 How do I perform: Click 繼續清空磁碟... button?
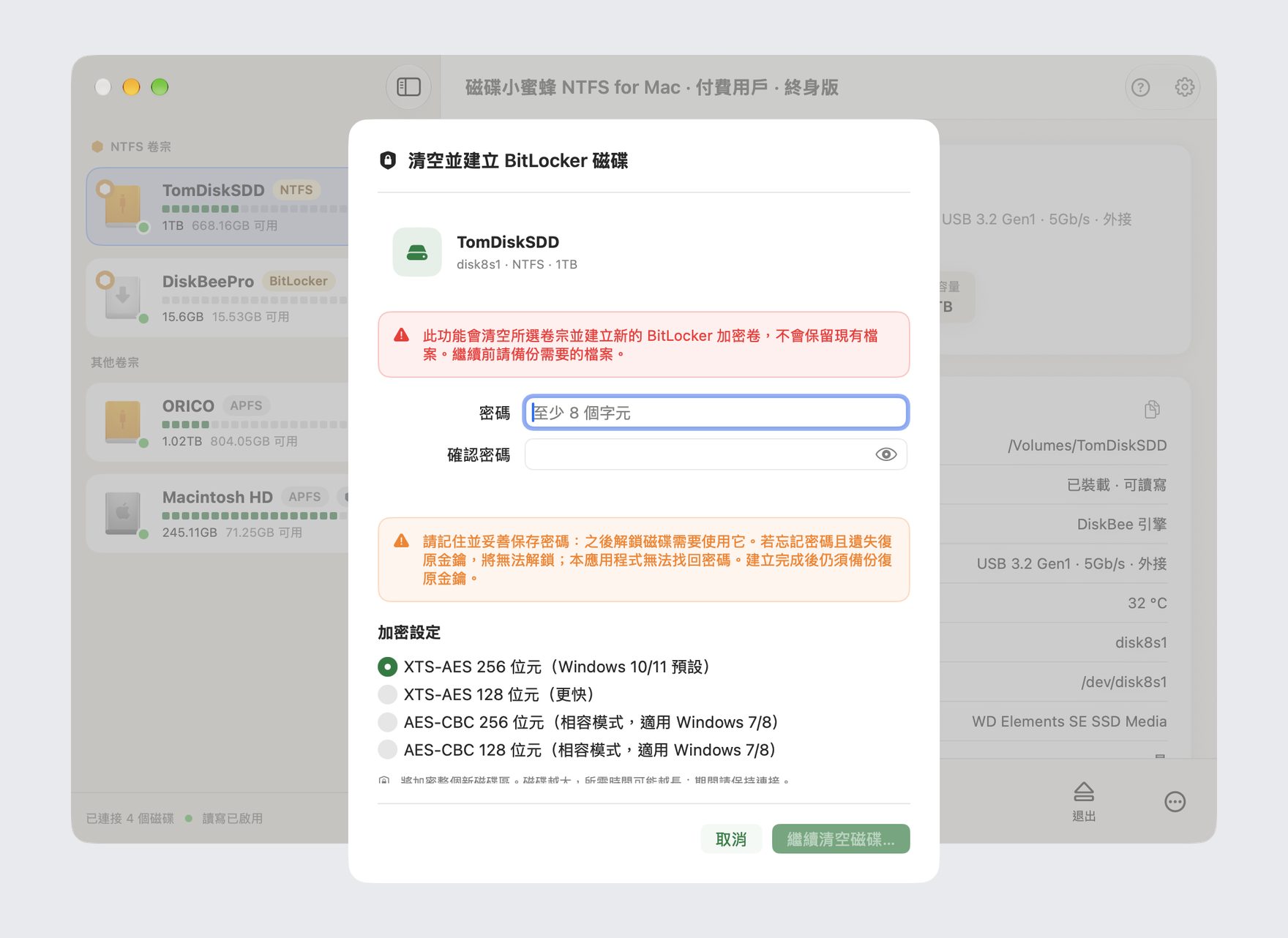pos(841,839)
